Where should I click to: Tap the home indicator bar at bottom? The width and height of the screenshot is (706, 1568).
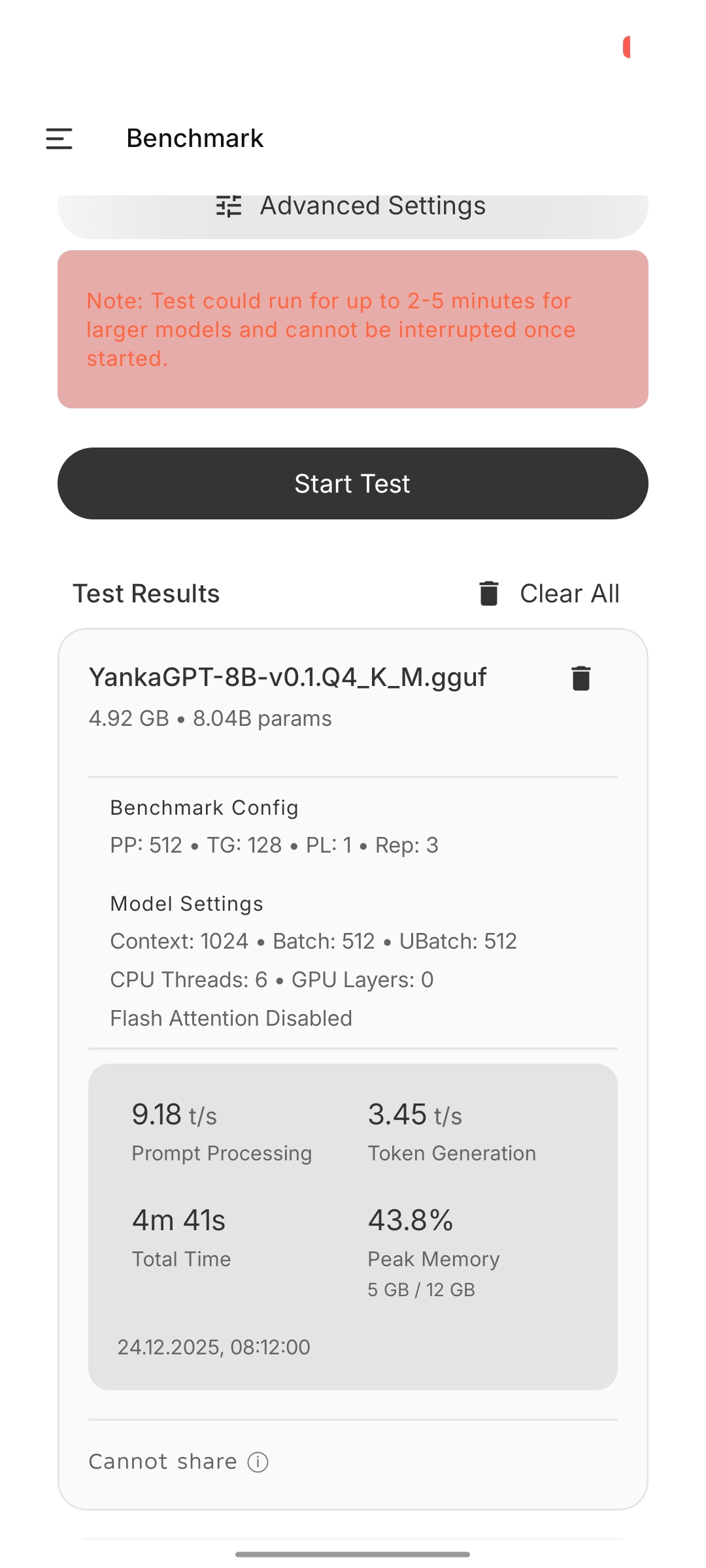(353, 1554)
